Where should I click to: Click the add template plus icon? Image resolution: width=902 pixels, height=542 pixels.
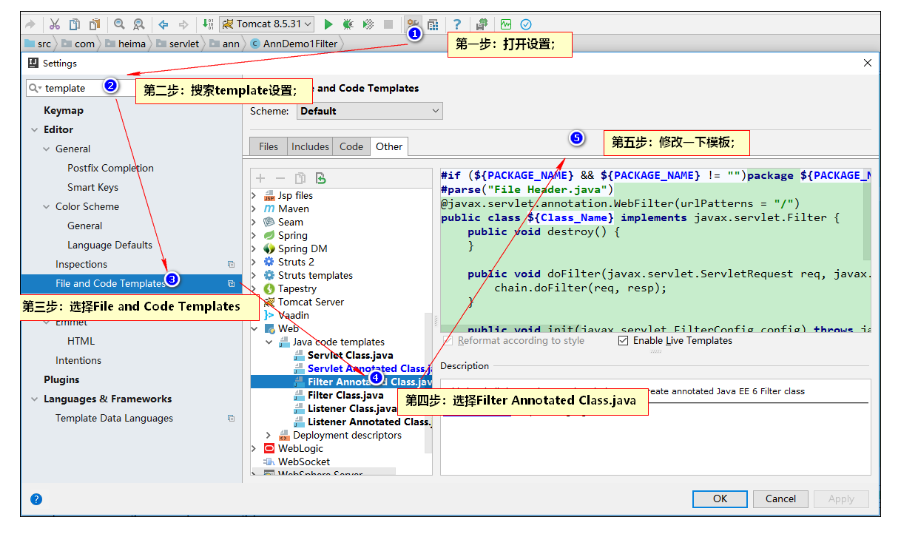261,178
